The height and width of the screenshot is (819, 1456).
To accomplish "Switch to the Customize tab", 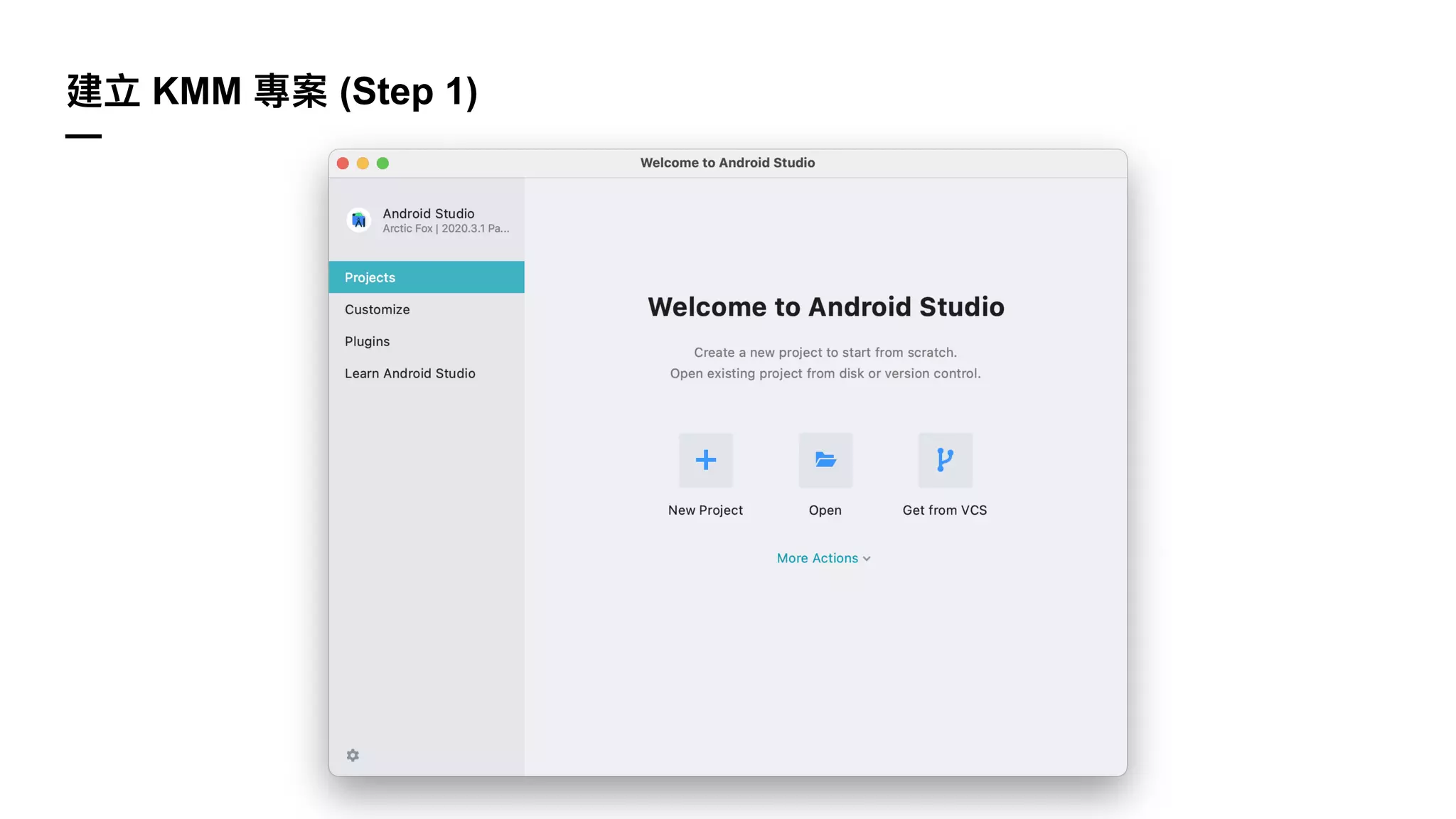I will (x=427, y=309).
